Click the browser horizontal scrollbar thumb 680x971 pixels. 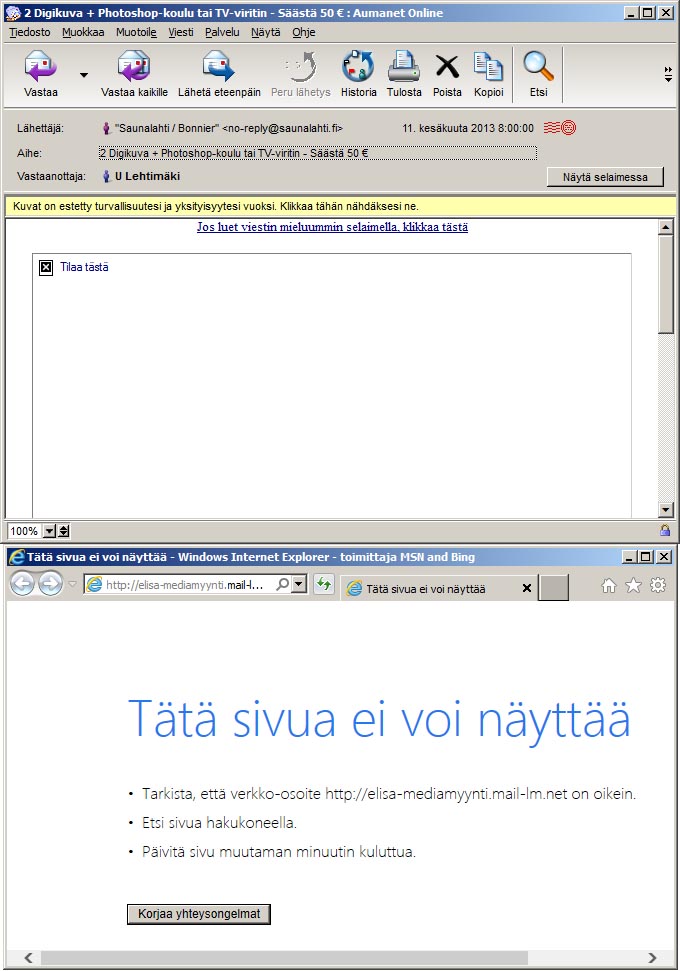coord(284,958)
